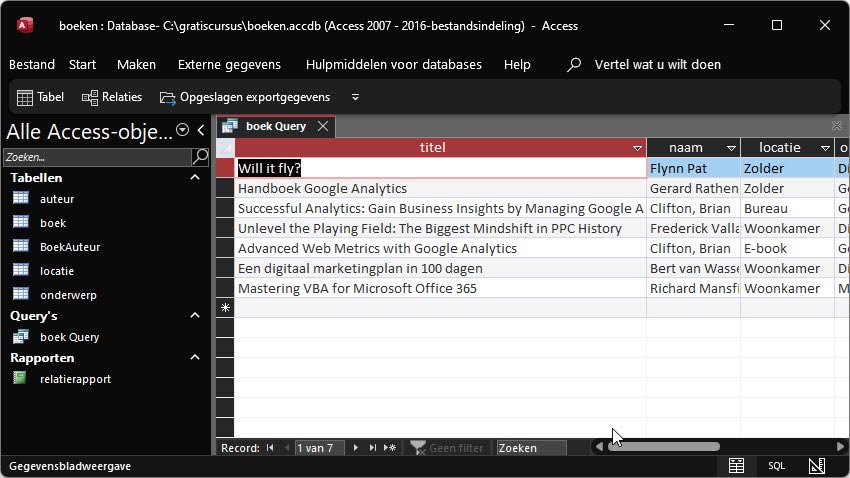Click the current record number box
This screenshot has height=478, width=850.
coord(319,448)
